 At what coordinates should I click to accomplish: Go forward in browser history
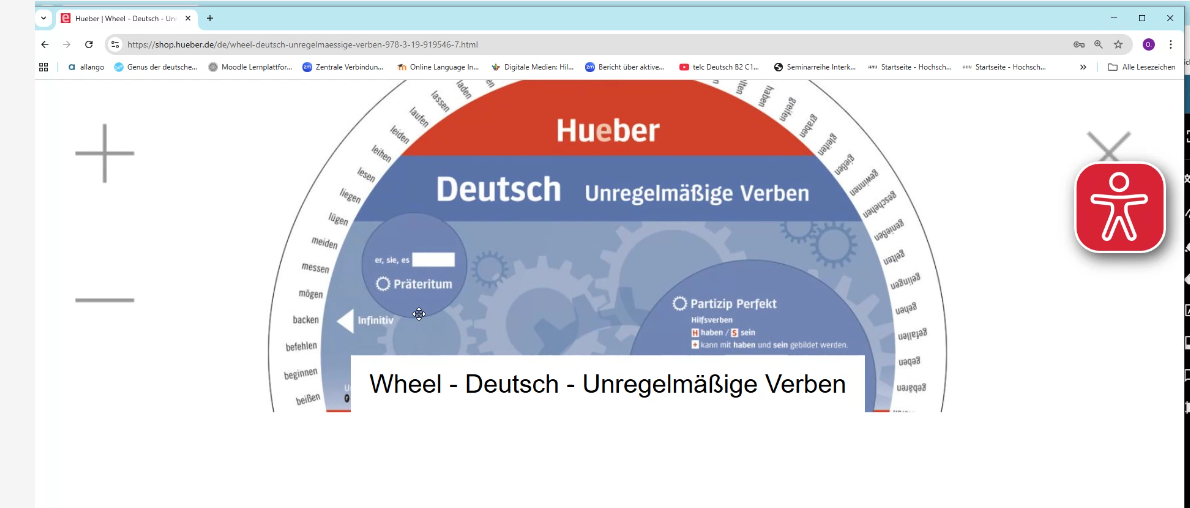coord(67,45)
